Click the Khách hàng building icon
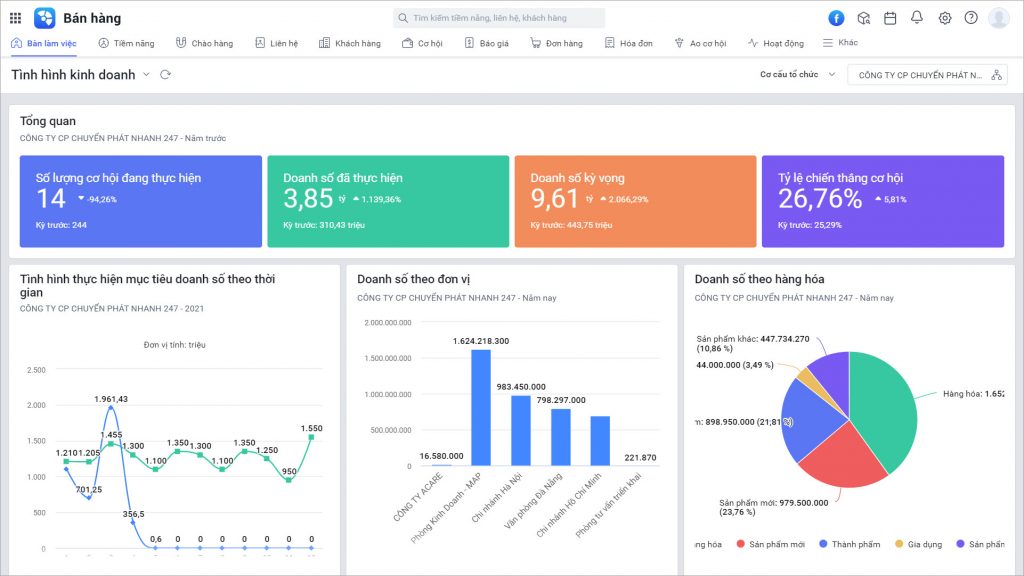The width and height of the screenshot is (1024, 576). 324,43
